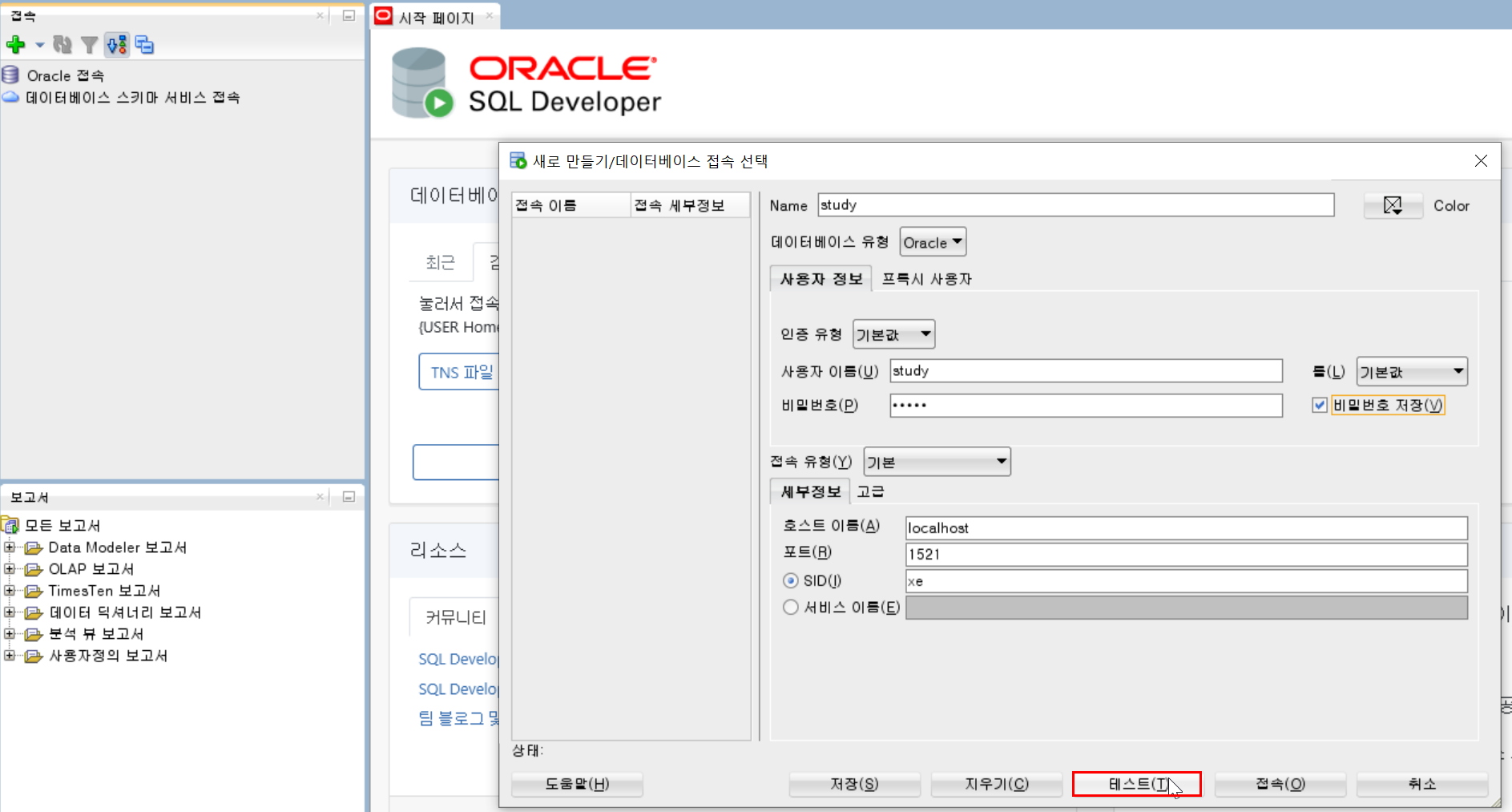The image size is (1512, 812).
Task: Open 롤 기본값 dropdown
Action: [1412, 371]
